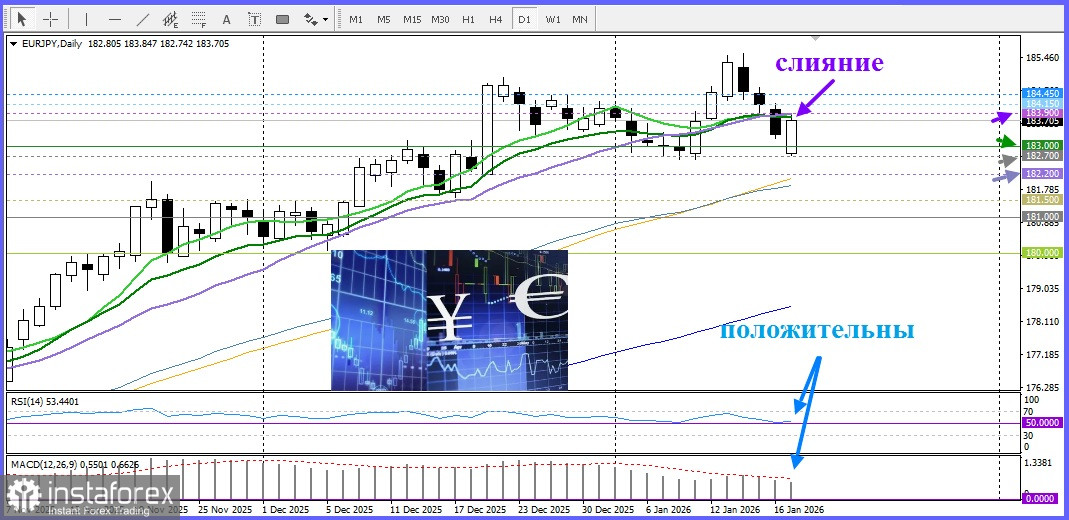The height and width of the screenshot is (520, 1069).
Task: Toggle the active D1 timeframe button
Action: pos(524,19)
